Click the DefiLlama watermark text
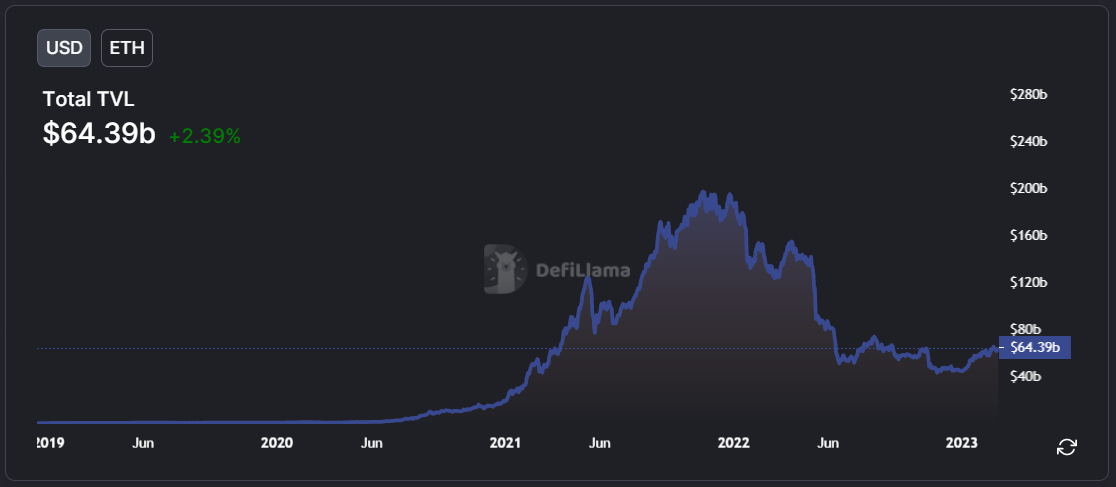The width and height of the screenshot is (1116, 487). point(585,270)
